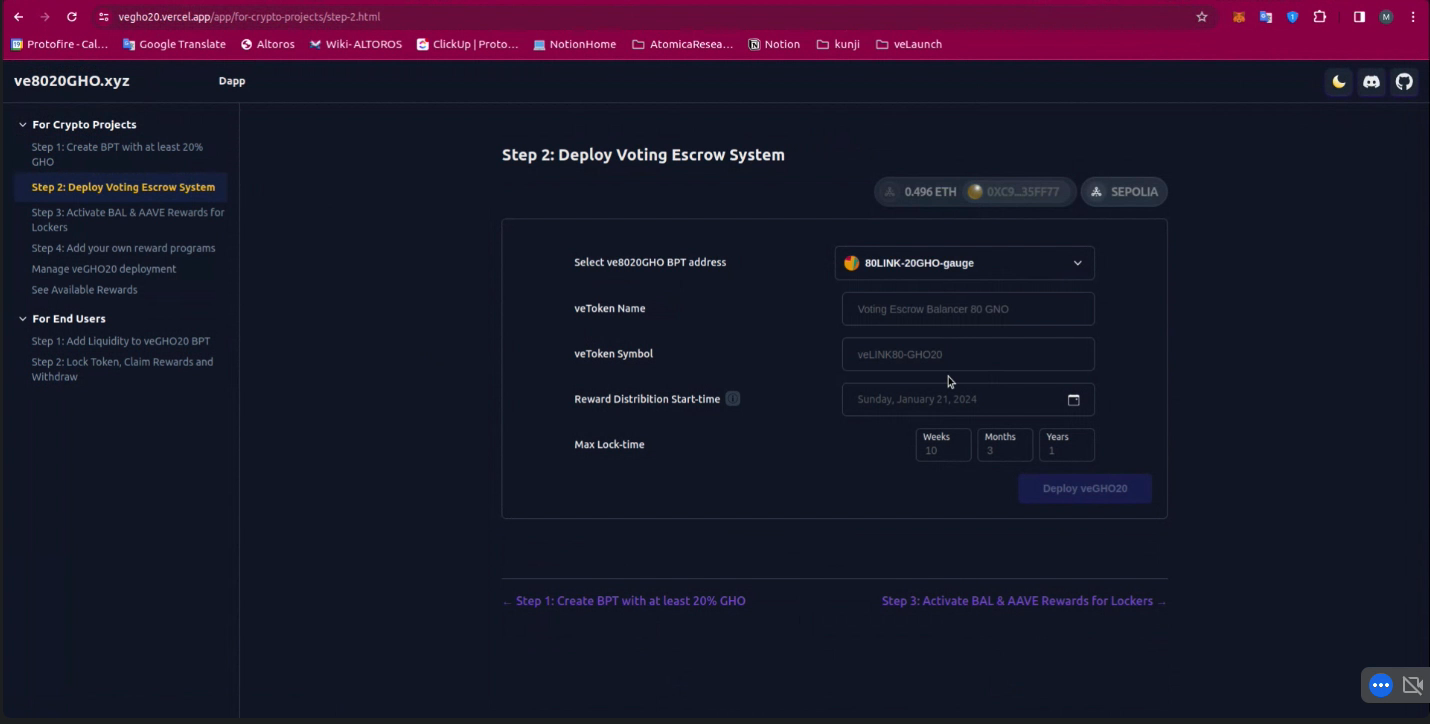This screenshot has height=724, width=1430.
Task: Open Step 4: Add your own reward programs
Action: click(123, 248)
